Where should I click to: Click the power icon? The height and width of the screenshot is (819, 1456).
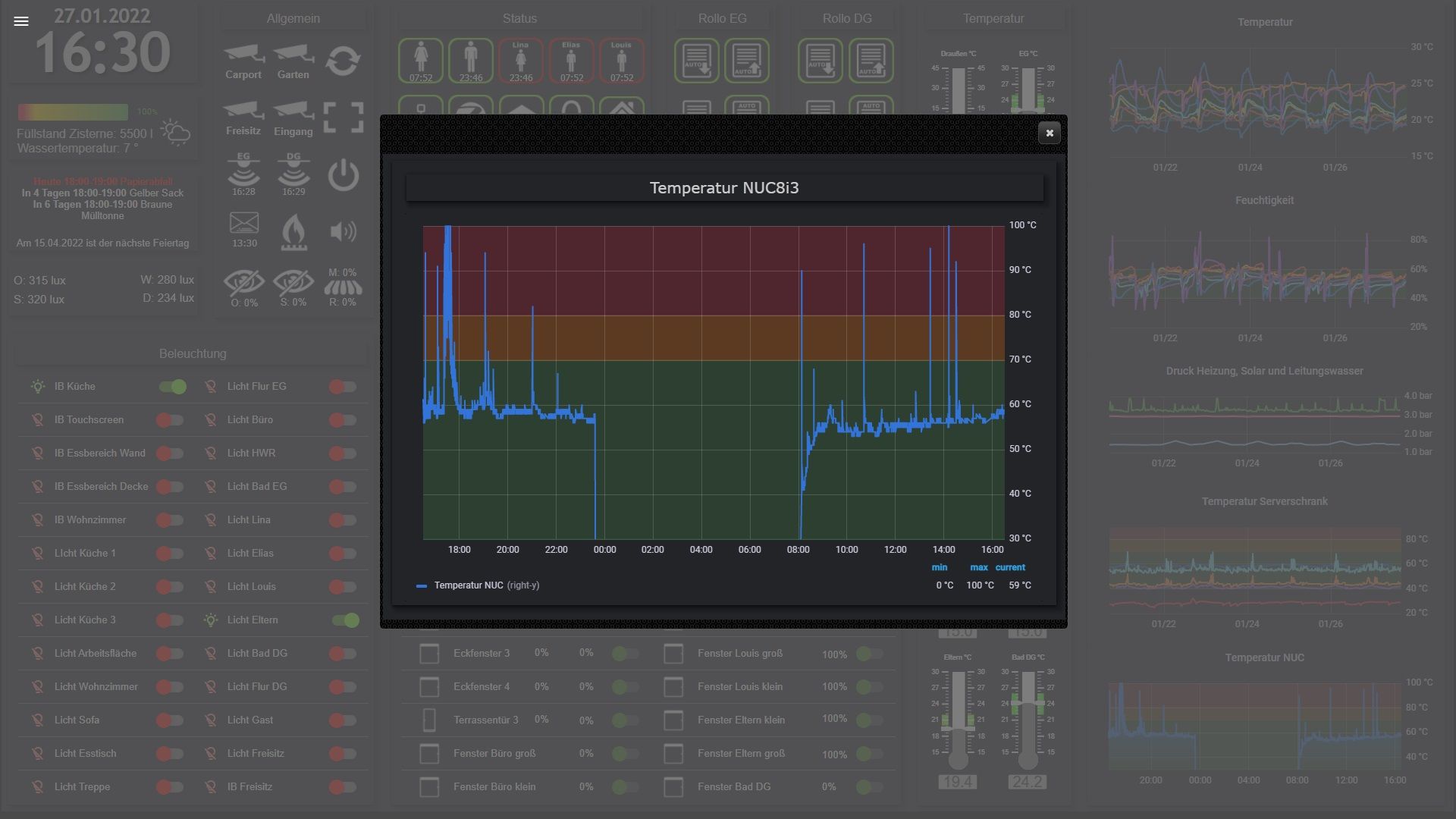point(344,175)
